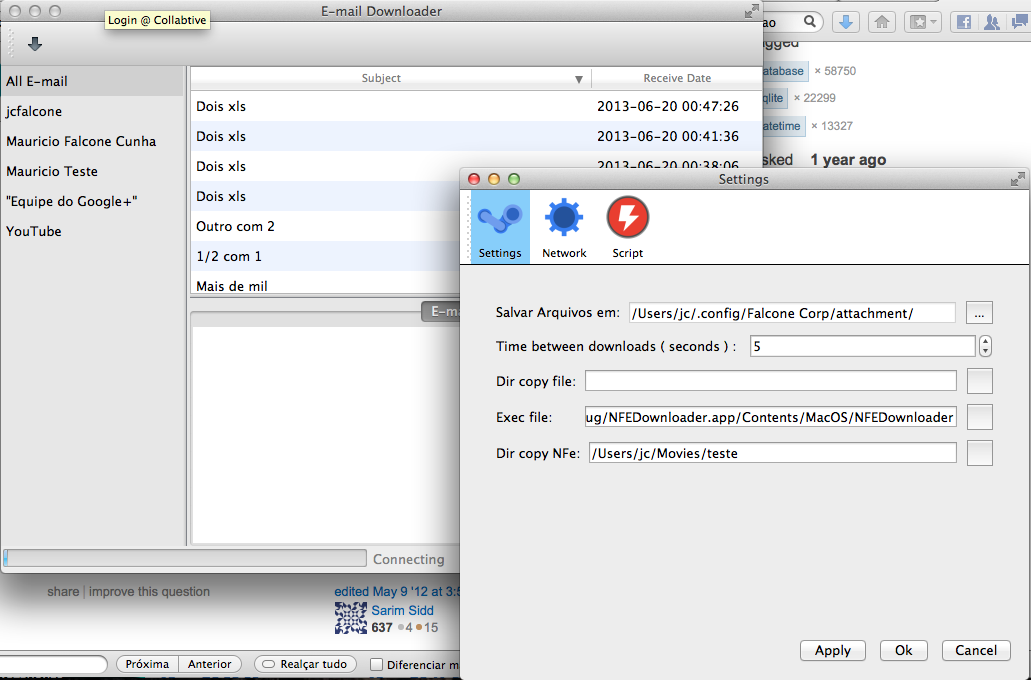Click the download arrow toolbar icon
The height and width of the screenshot is (680, 1031).
(35, 44)
